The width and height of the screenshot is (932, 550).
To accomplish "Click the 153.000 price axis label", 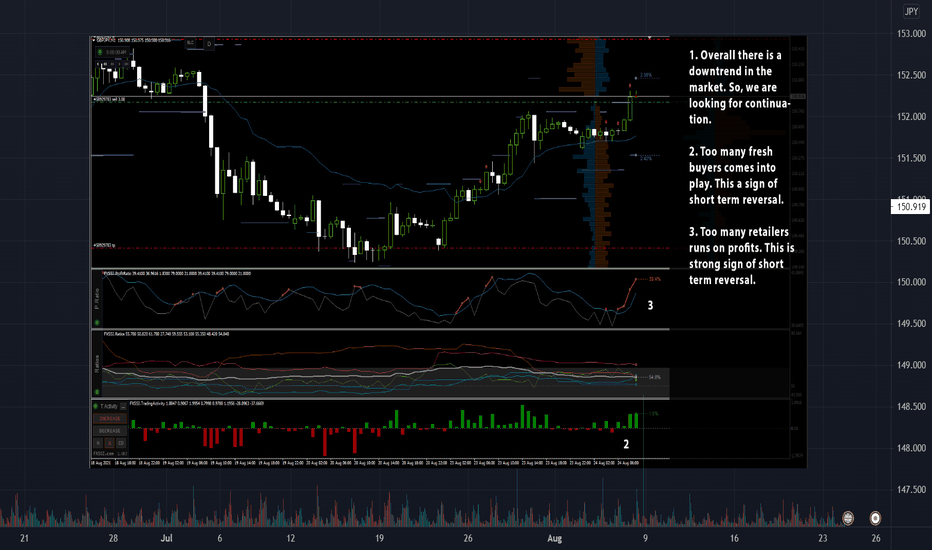I will click(911, 34).
